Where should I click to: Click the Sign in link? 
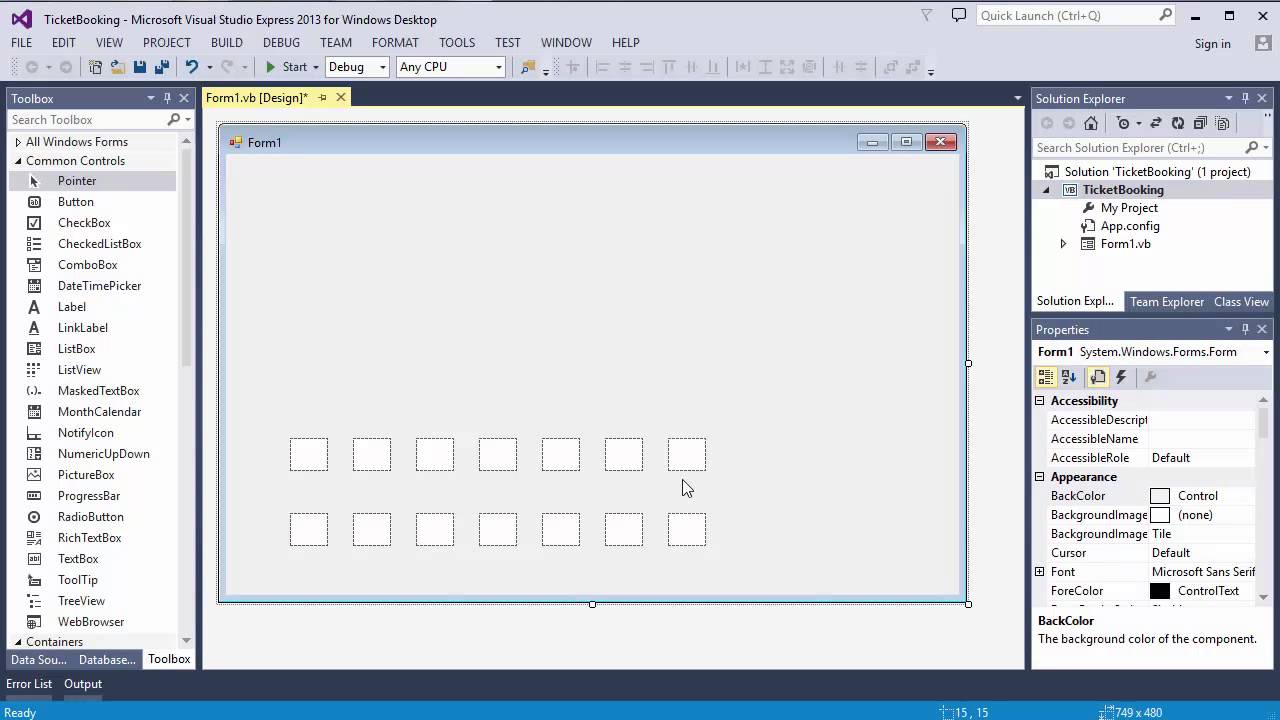click(1212, 44)
